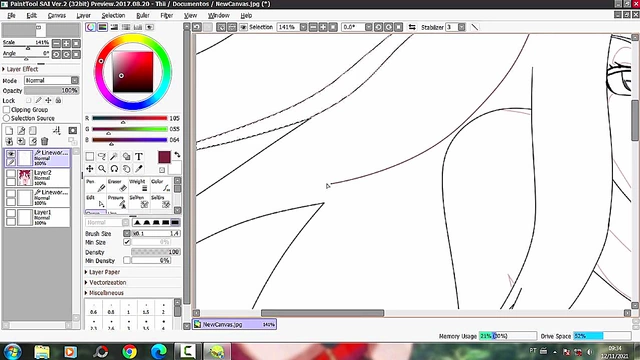Choose the SelPen tool

pos(139,202)
